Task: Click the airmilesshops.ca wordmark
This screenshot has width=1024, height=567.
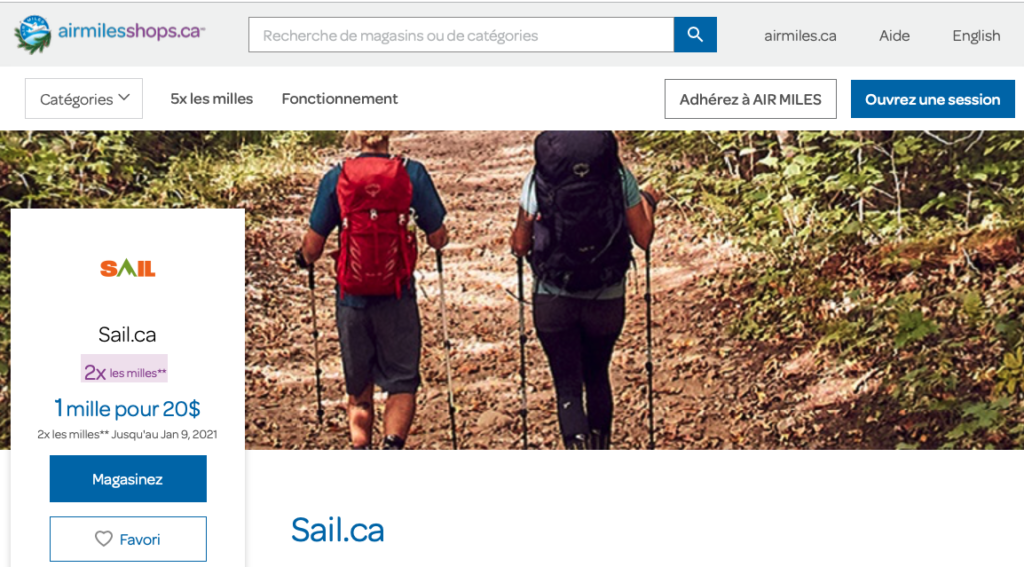Action: click(x=131, y=31)
